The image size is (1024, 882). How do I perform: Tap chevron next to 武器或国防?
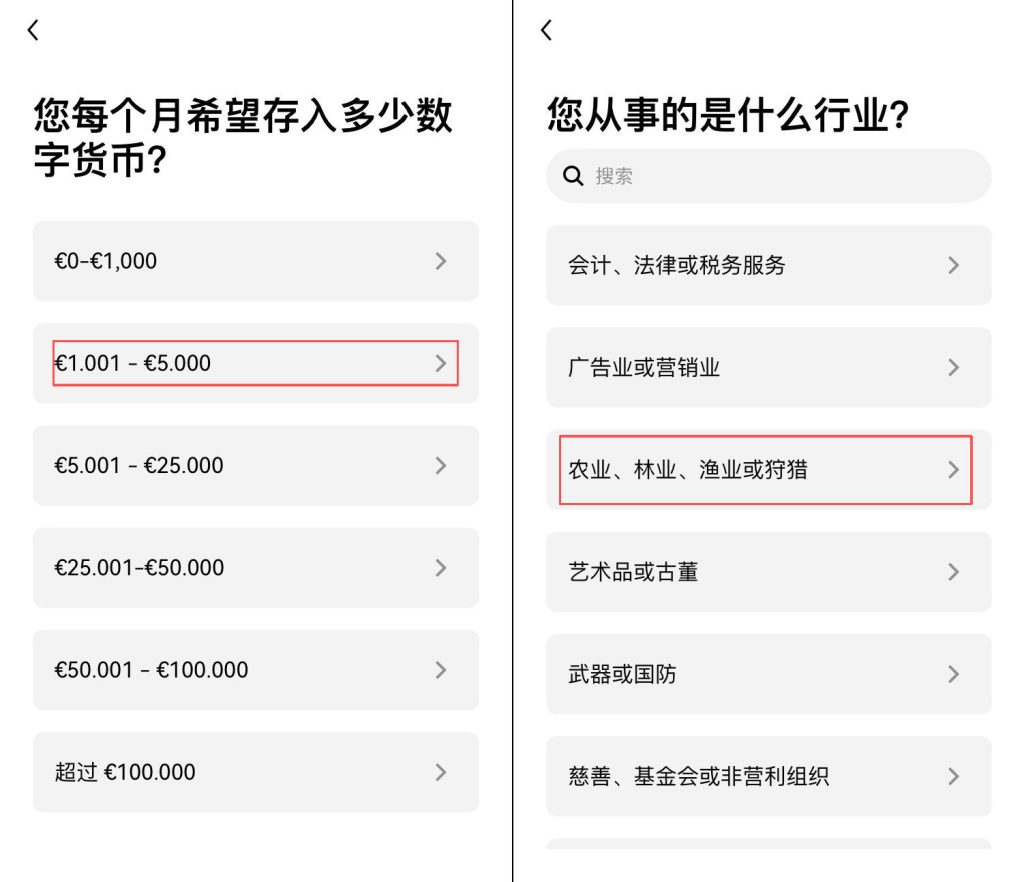[x=953, y=674]
